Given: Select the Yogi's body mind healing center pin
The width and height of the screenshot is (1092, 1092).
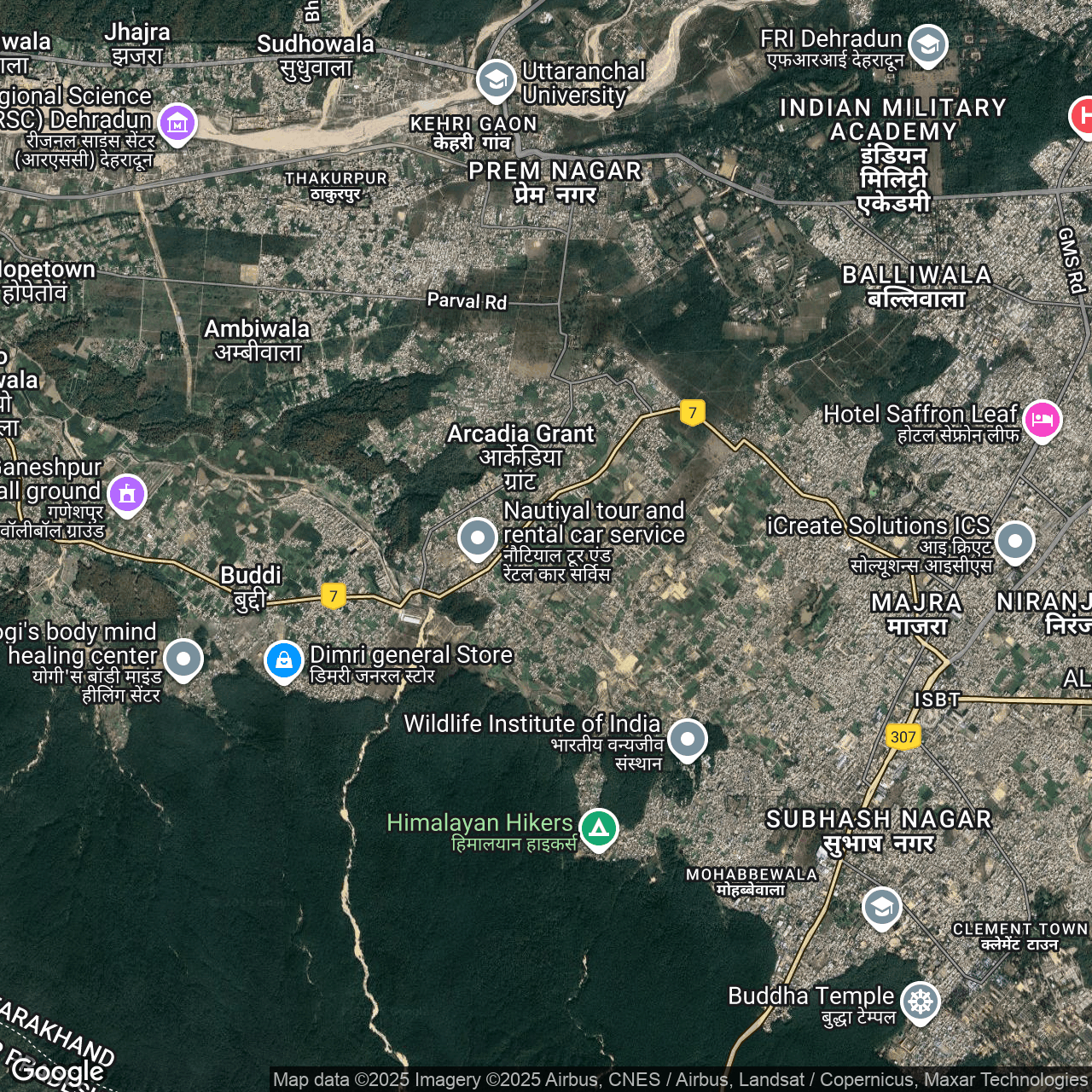Looking at the screenshot, I should point(183,658).
